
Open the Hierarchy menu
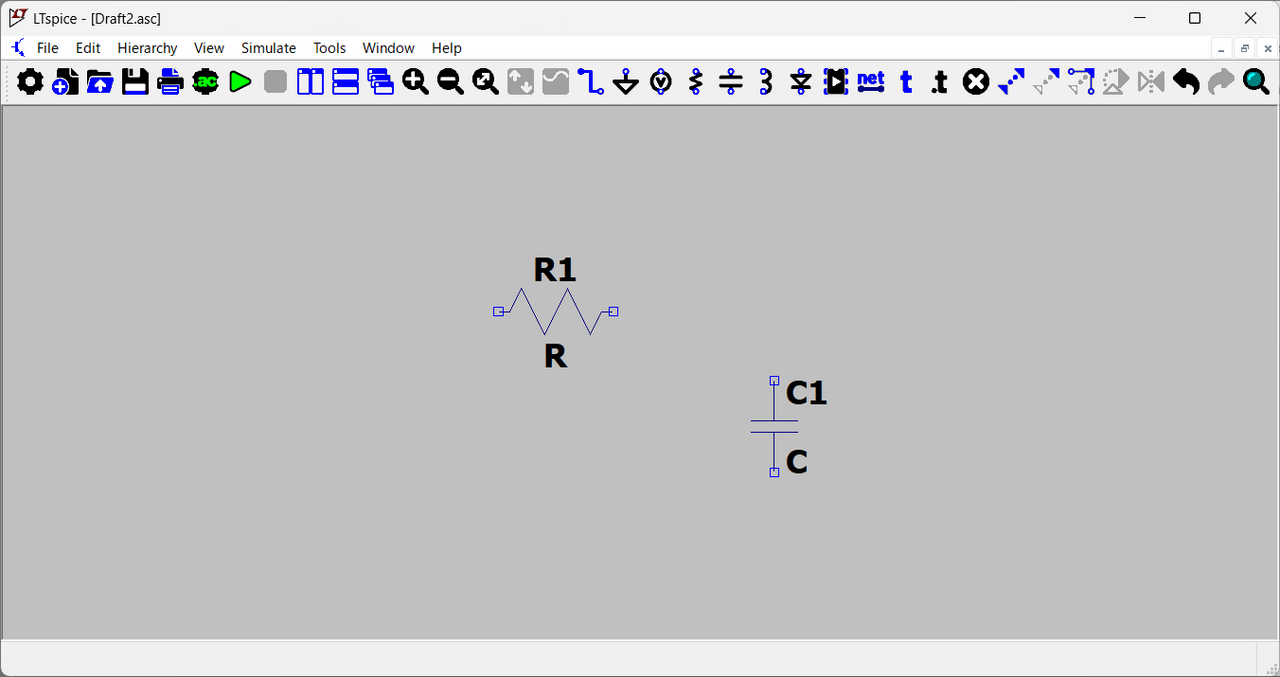coord(147,48)
